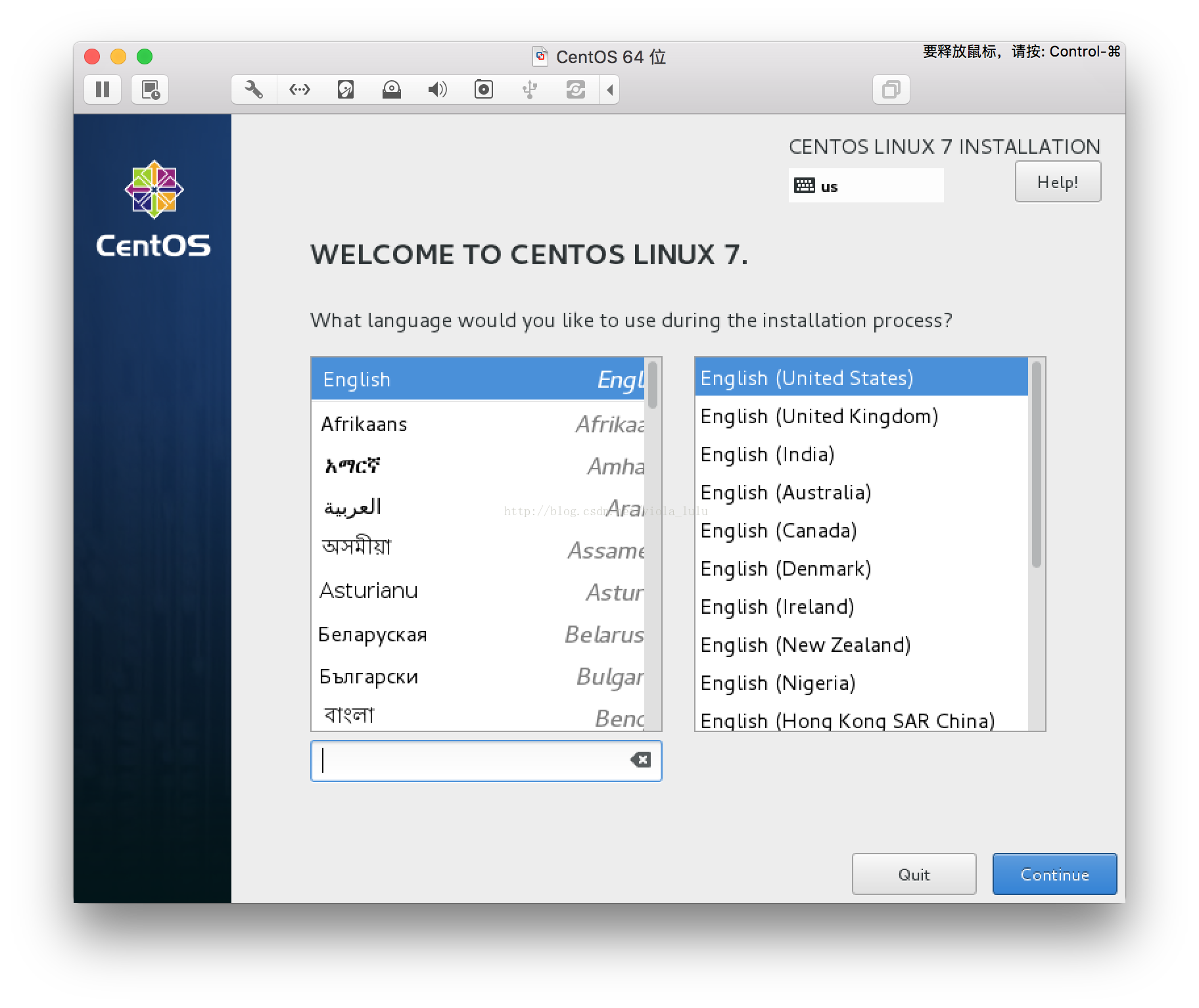Pick English (Australia) from the right list

point(786,492)
